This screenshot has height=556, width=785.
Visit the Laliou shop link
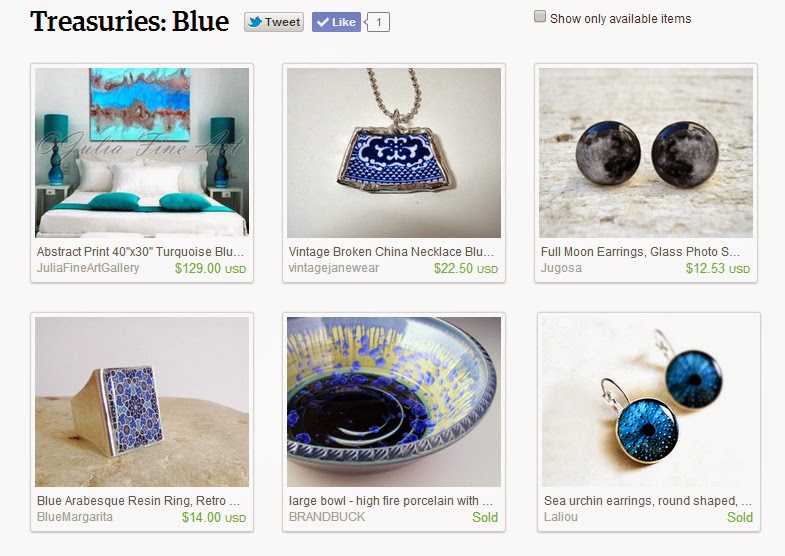point(561,517)
